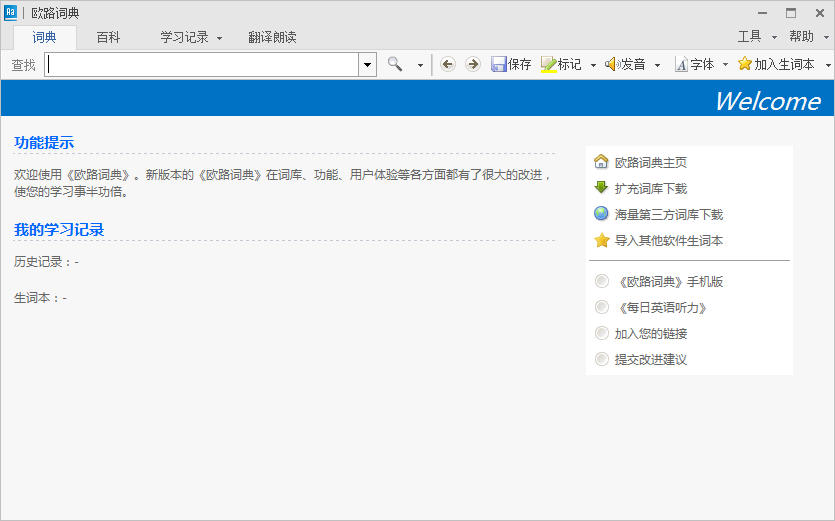This screenshot has width=835, height=521.
Task: Open the 《每日英语听力》 link
Action: click(660, 308)
